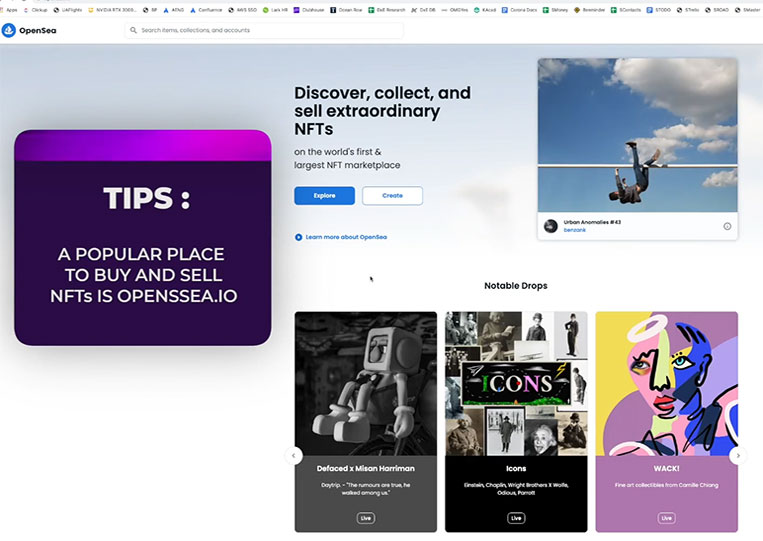Image resolution: width=763 pixels, height=541 pixels.
Task: Open the Defaced x Misan Harriman drop
Action: coord(365,422)
